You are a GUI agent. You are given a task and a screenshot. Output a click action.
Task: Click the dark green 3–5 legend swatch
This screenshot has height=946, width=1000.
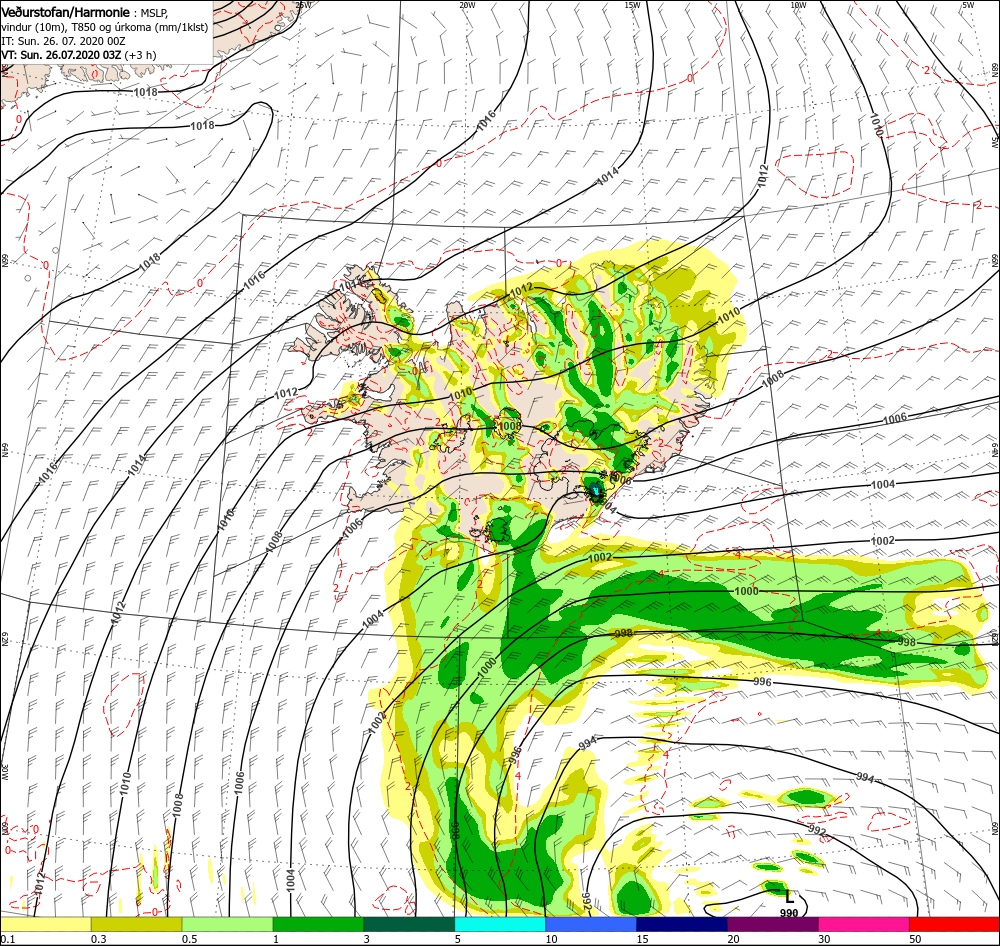click(409, 924)
